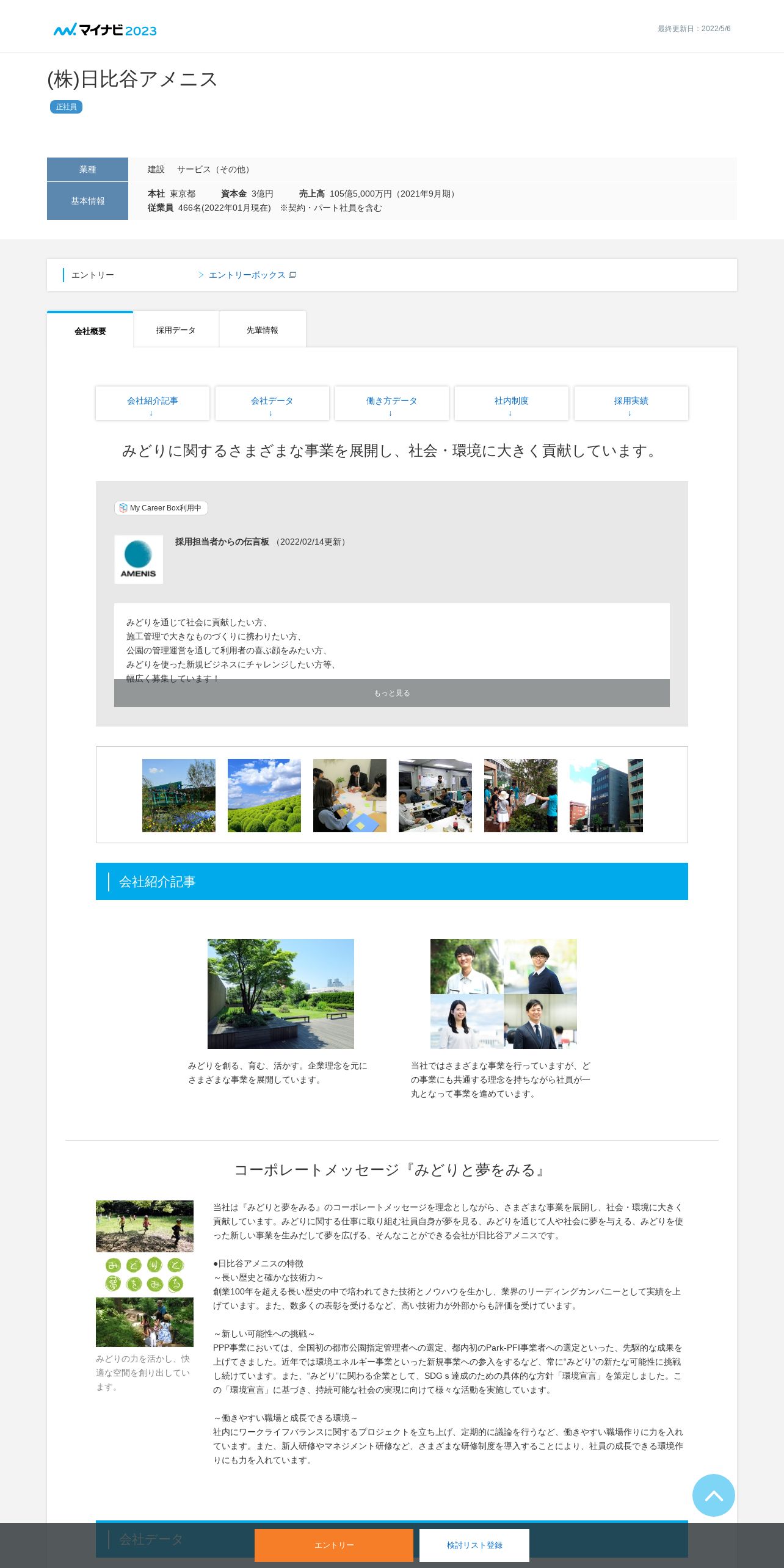Viewport: 784px width, 1568px height.
Task: Select the 会社概要 tab
Action: (x=90, y=330)
